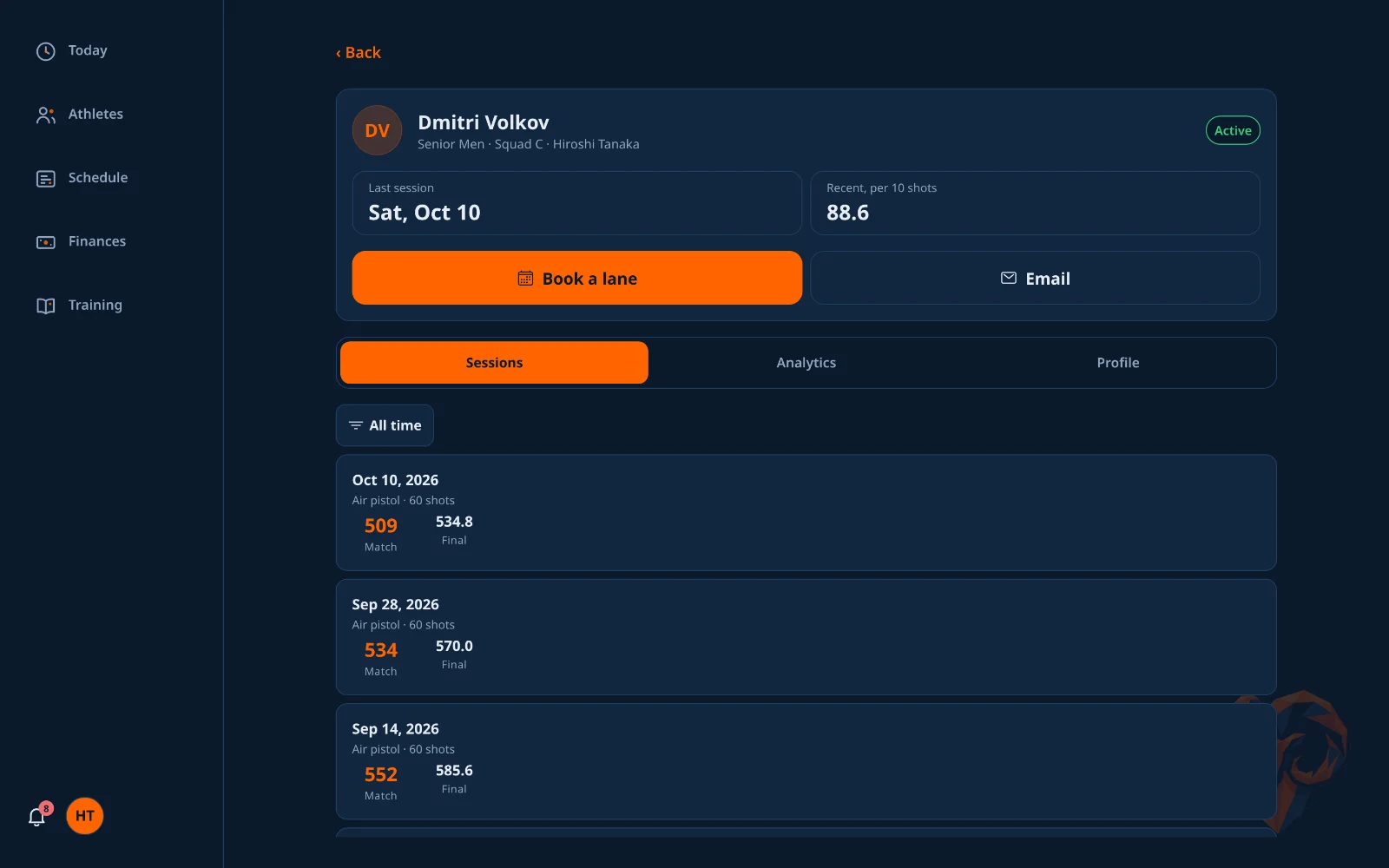
Task: Click final score 570.0
Action: pyautogui.click(x=454, y=647)
